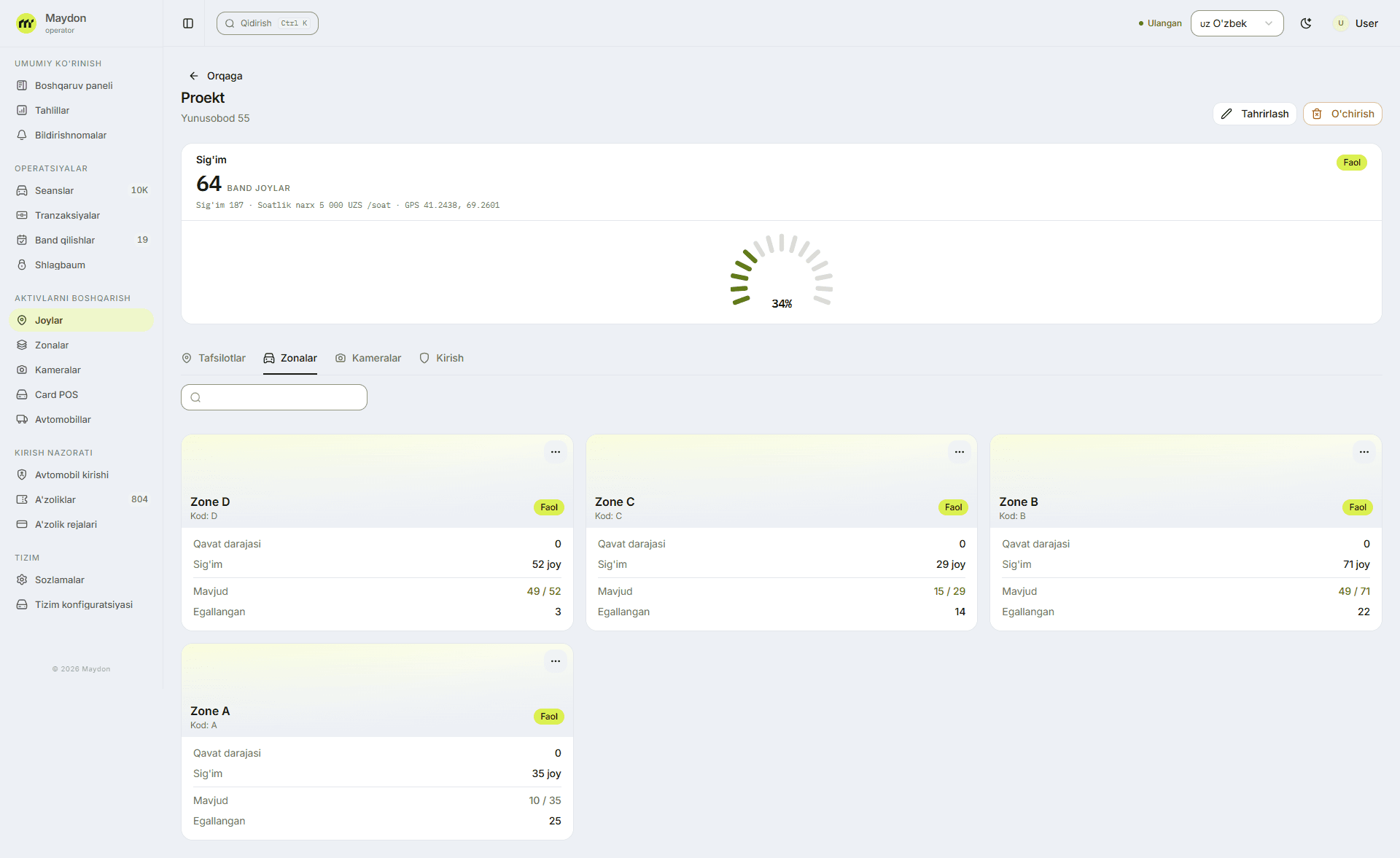This screenshot has width=1400, height=858.
Task: Open Kameralar in the sidebar
Action: 81,370
